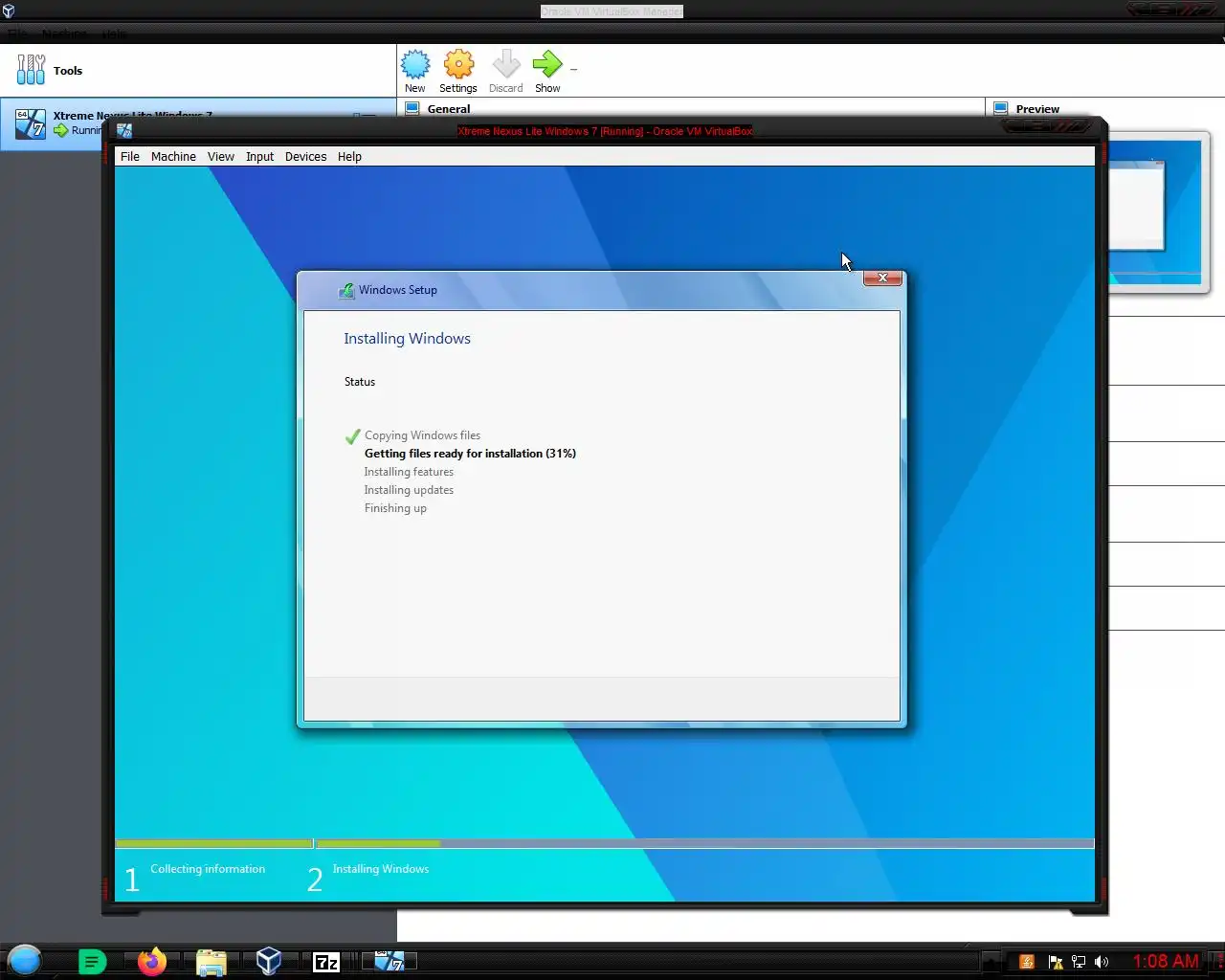Open the Devices menu of the VM window
The image size is (1225, 980).
305,156
